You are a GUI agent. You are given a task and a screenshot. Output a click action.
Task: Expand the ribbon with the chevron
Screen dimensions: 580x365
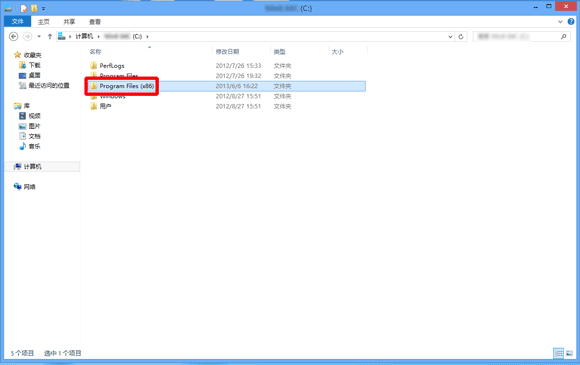click(x=560, y=22)
